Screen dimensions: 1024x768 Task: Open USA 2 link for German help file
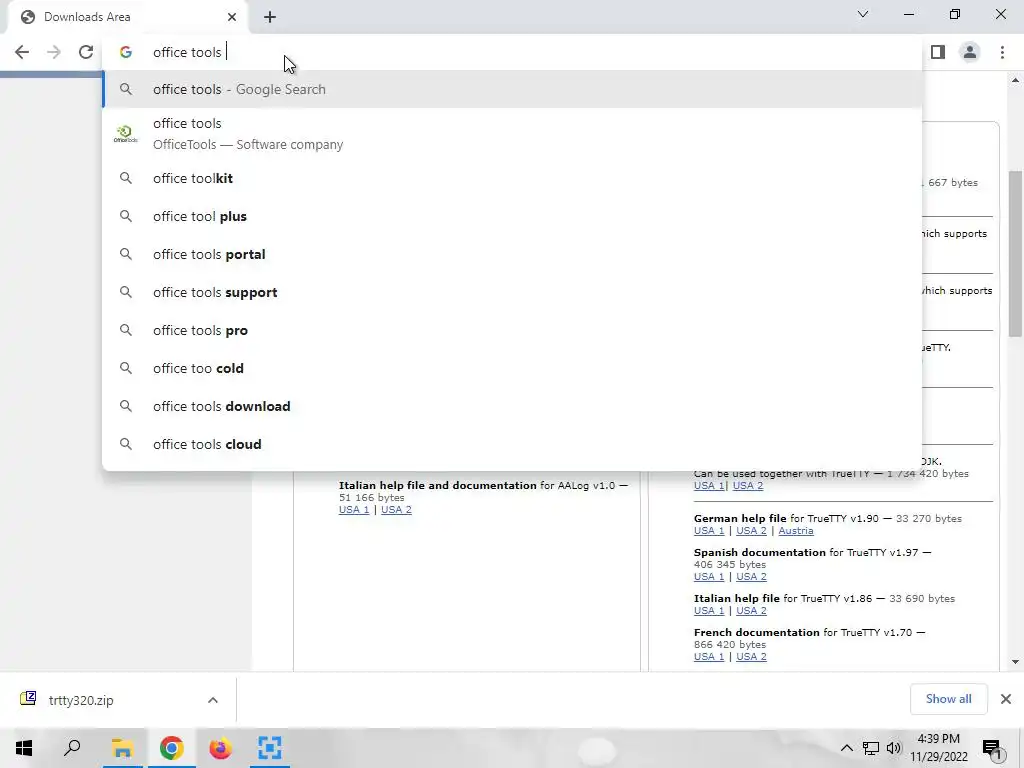[x=752, y=531]
